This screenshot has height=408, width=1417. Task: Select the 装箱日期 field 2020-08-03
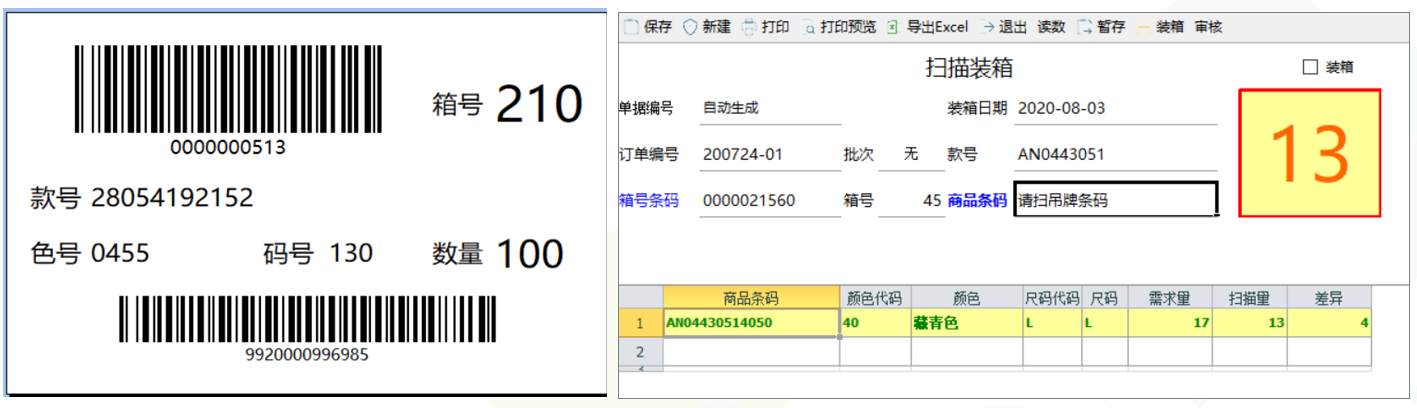point(1115,108)
